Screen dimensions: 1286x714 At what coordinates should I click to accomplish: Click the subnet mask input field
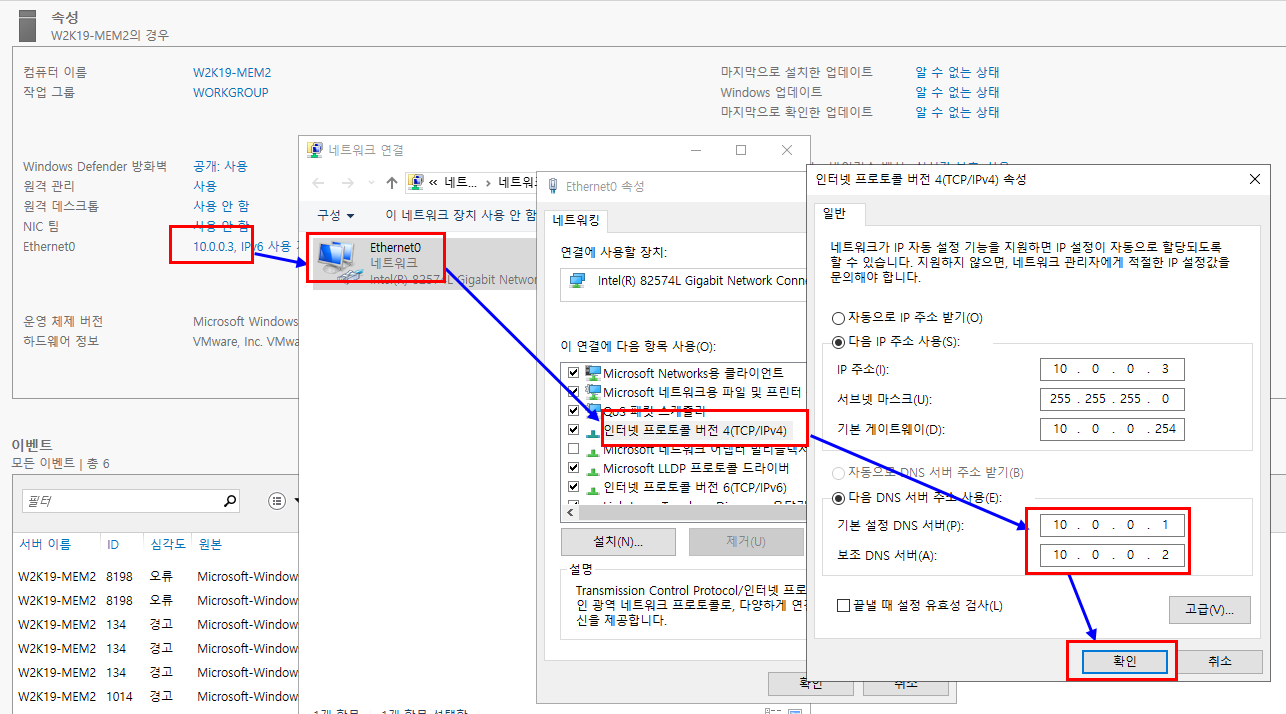(x=1112, y=400)
